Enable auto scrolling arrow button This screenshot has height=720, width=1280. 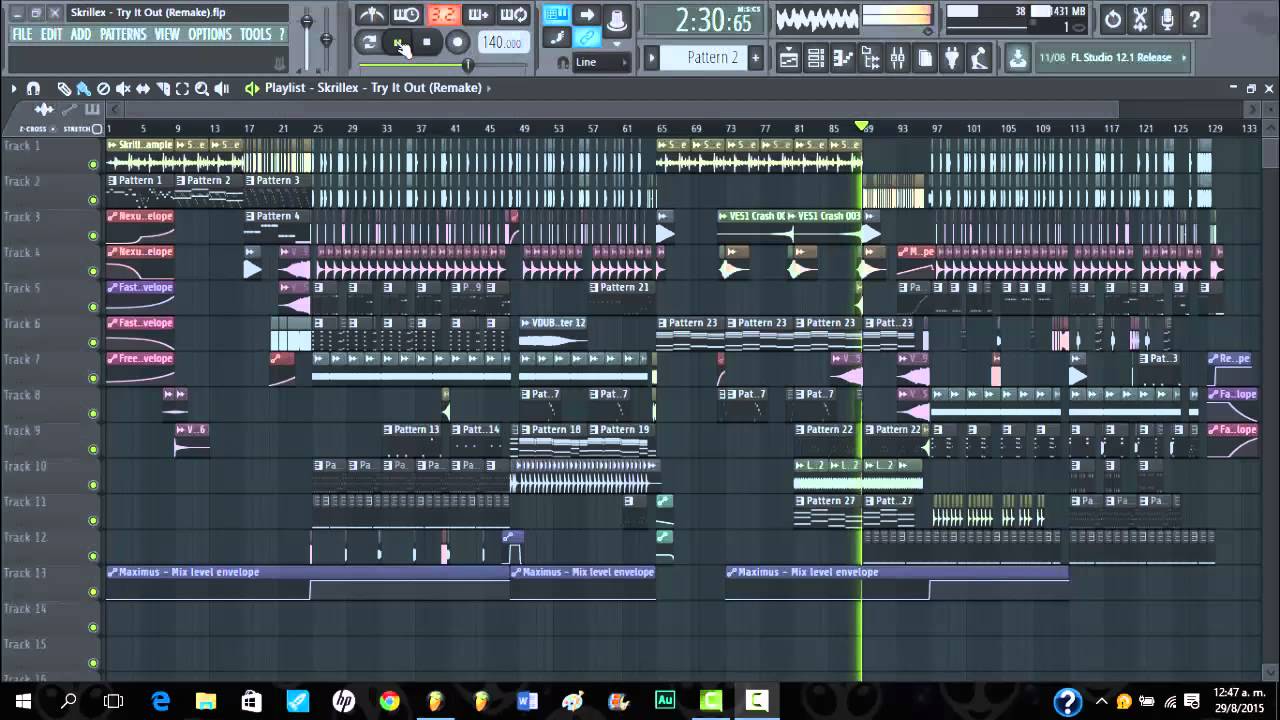(587, 14)
